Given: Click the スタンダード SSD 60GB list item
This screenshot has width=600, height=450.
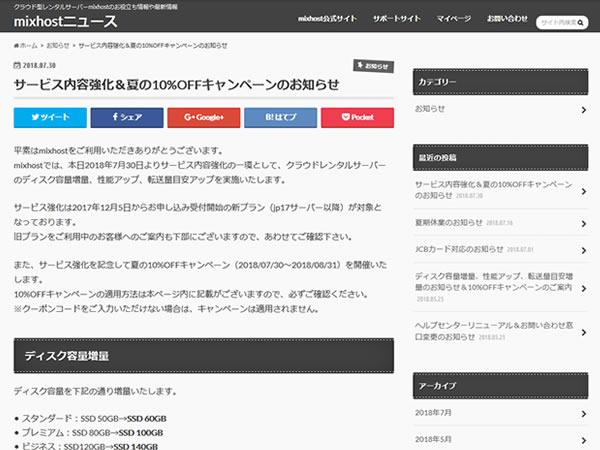Looking at the screenshot, I should [x=90, y=419].
